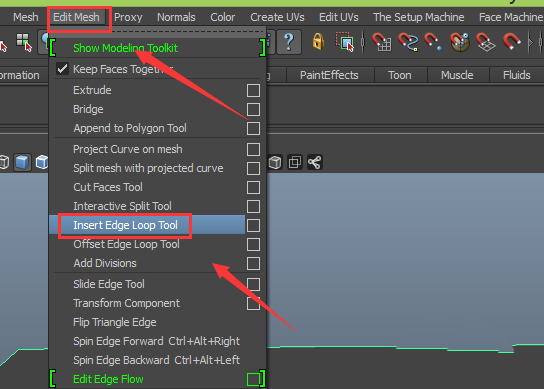Open Add Divisions option box
Screen dimensions: 544x389
(253, 263)
